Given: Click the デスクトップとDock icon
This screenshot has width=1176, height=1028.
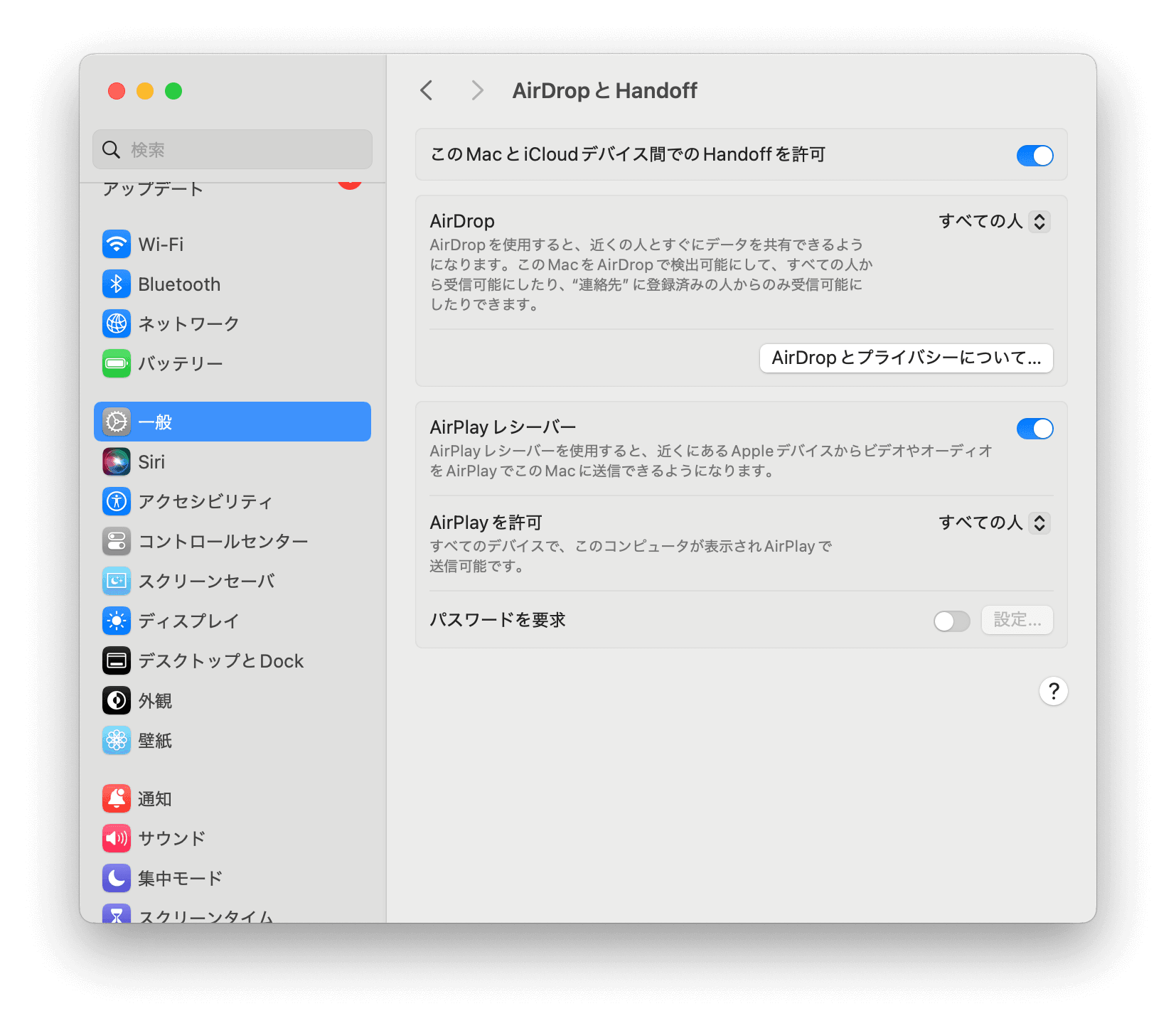Looking at the screenshot, I should pos(117,661).
